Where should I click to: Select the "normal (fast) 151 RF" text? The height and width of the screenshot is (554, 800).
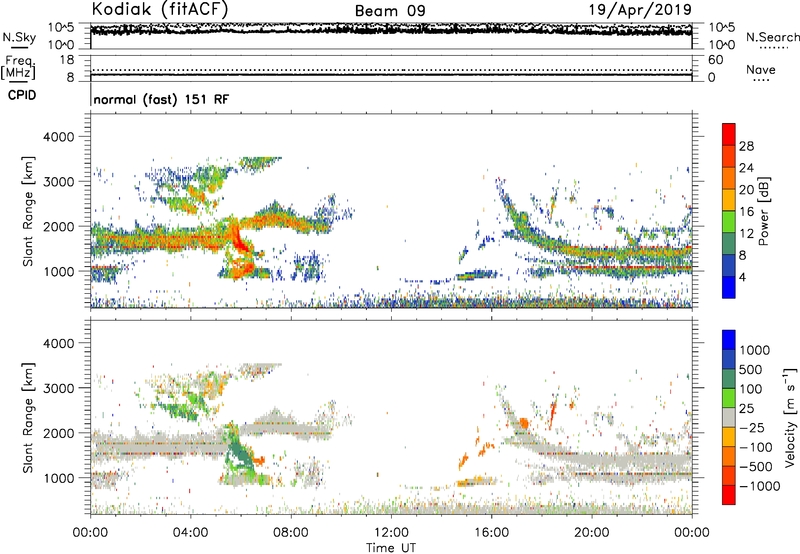coord(161,99)
